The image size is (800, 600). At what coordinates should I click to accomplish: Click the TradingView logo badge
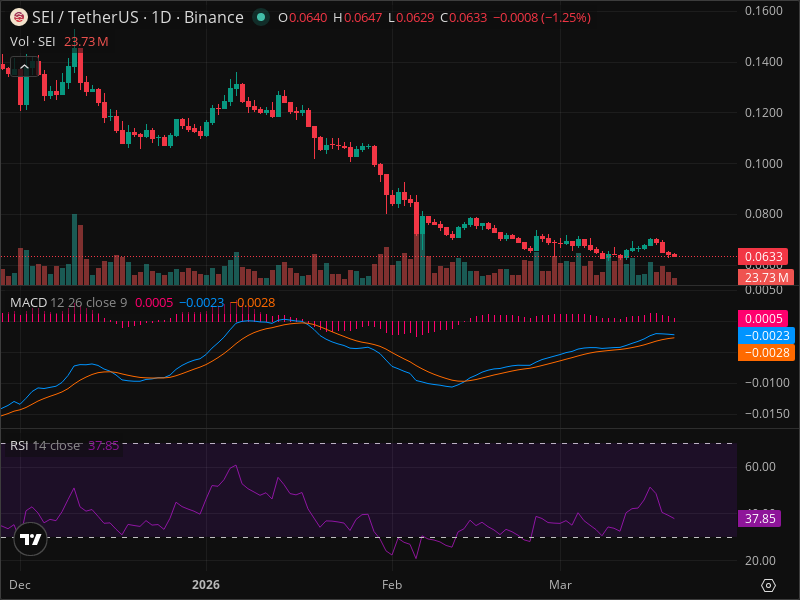click(31, 539)
